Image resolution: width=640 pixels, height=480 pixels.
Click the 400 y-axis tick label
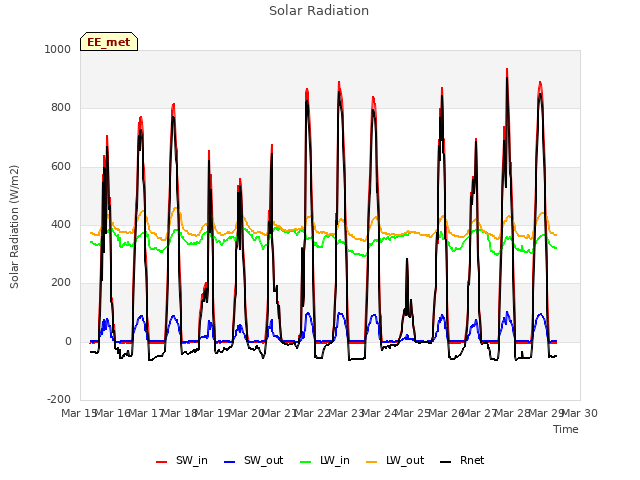[x=61, y=224]
